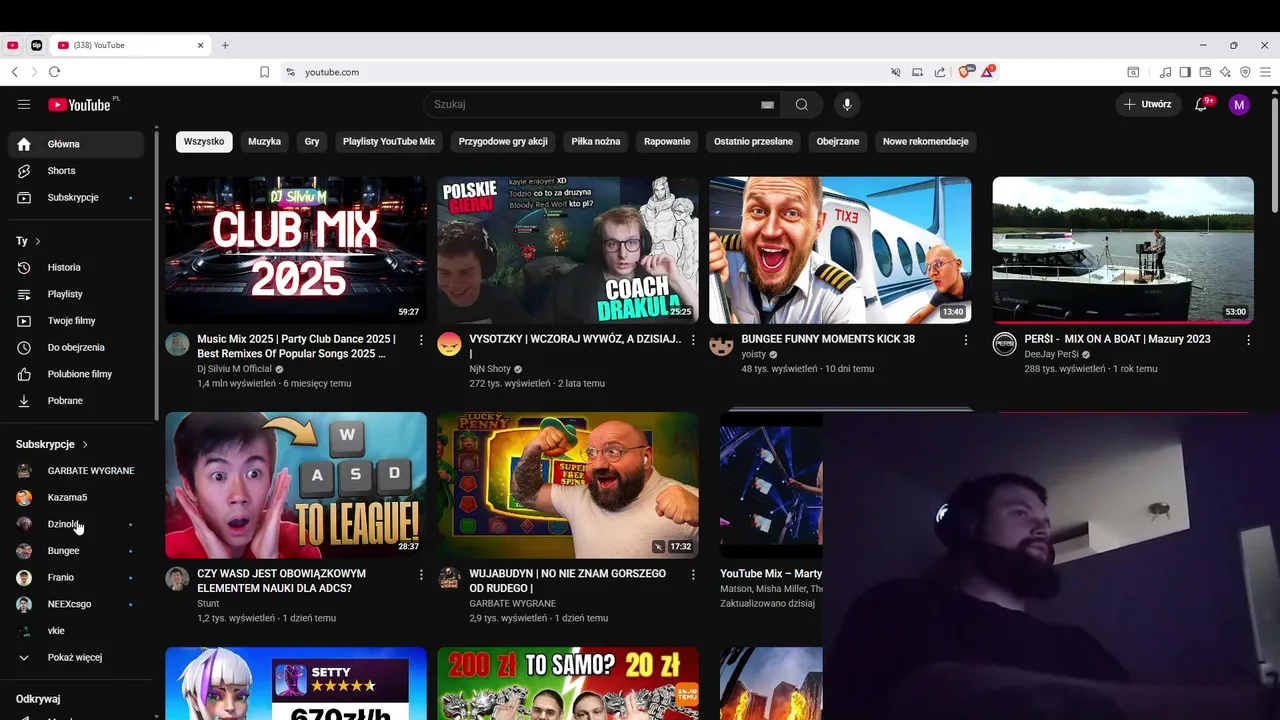The height and width of the screenshot is (720, 1280).
Task: Open GARBATE WYGRANE subscription channel
Action: pos(76,471)
